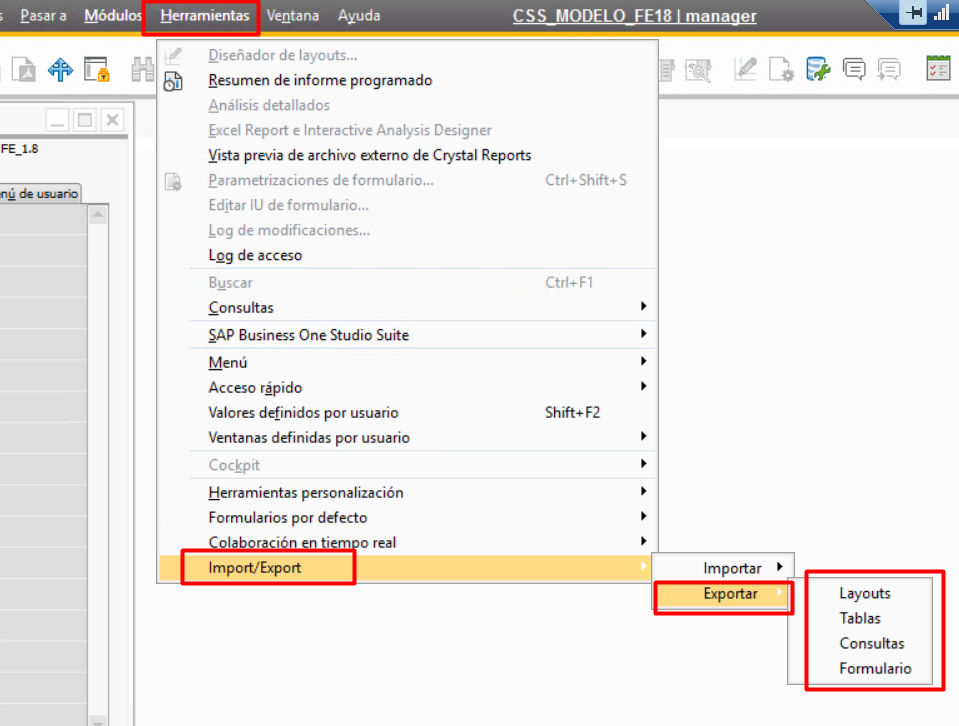The image size is (959, 726).
Task: Expand the Consultas submenu
Action: click(240, 307)
